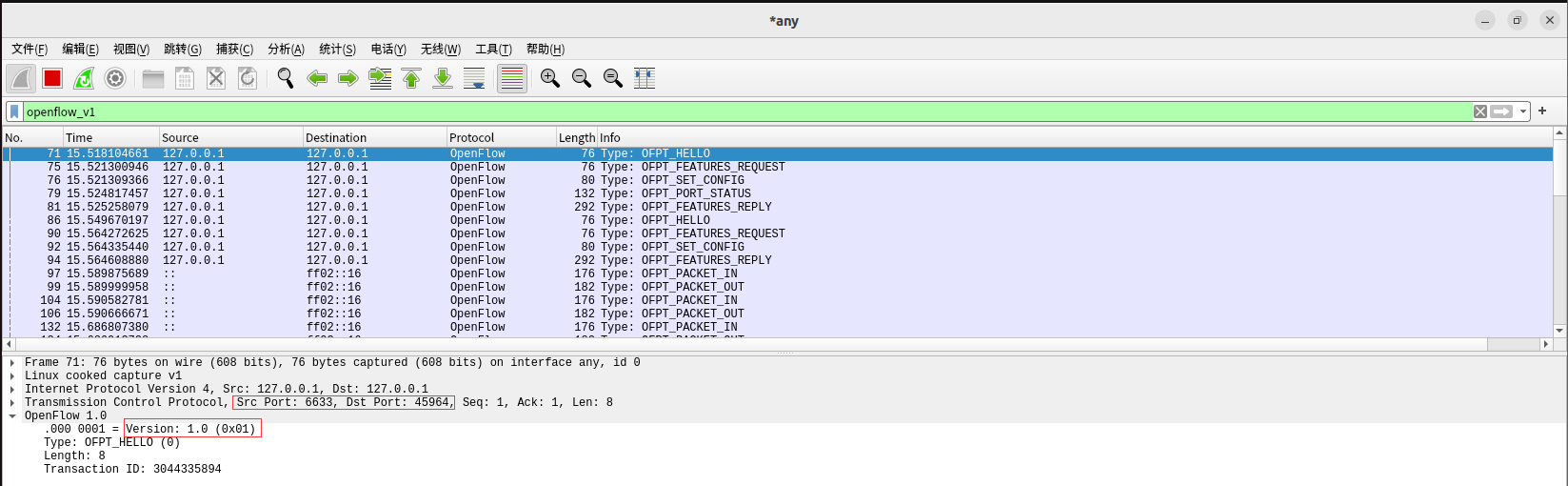Restart the current capture

point(84,78)
